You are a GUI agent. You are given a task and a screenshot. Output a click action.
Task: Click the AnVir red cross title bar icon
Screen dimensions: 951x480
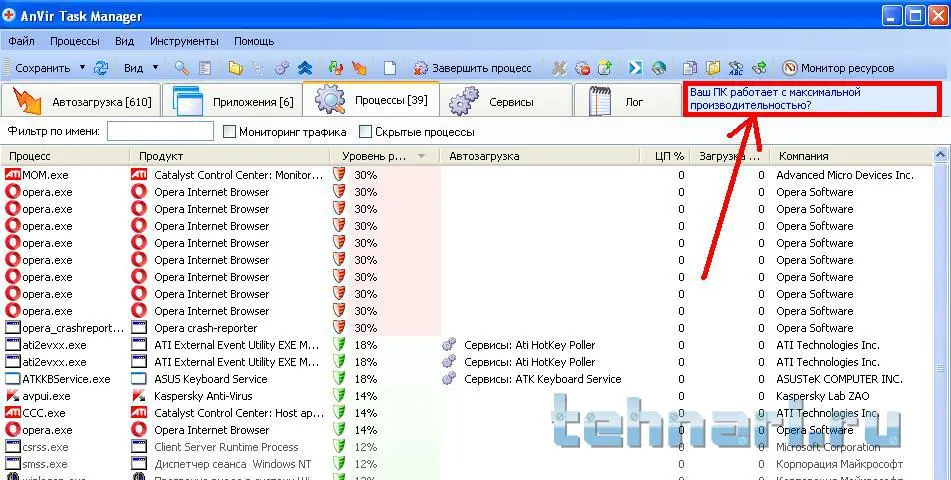(8, 15)
